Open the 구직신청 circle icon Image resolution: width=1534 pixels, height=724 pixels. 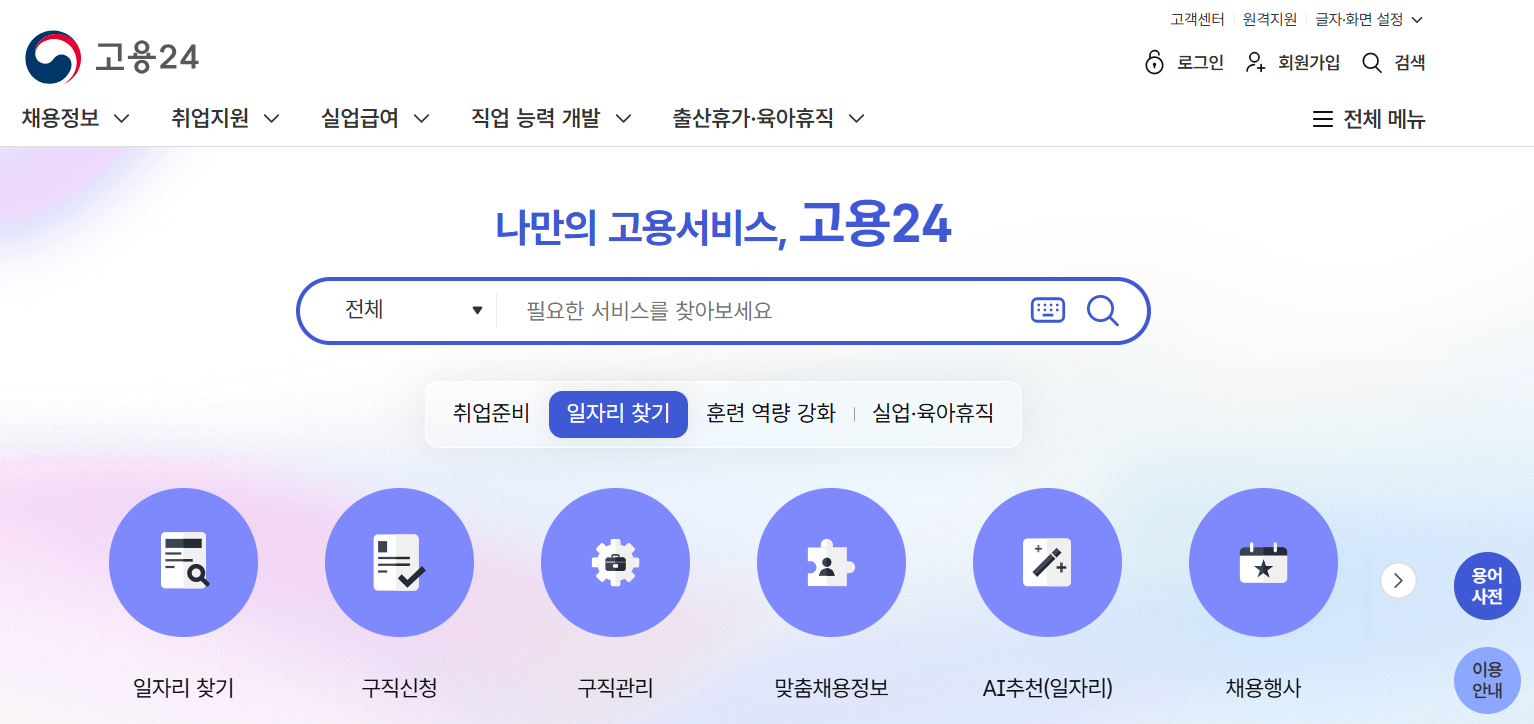(x=399, y=563)
